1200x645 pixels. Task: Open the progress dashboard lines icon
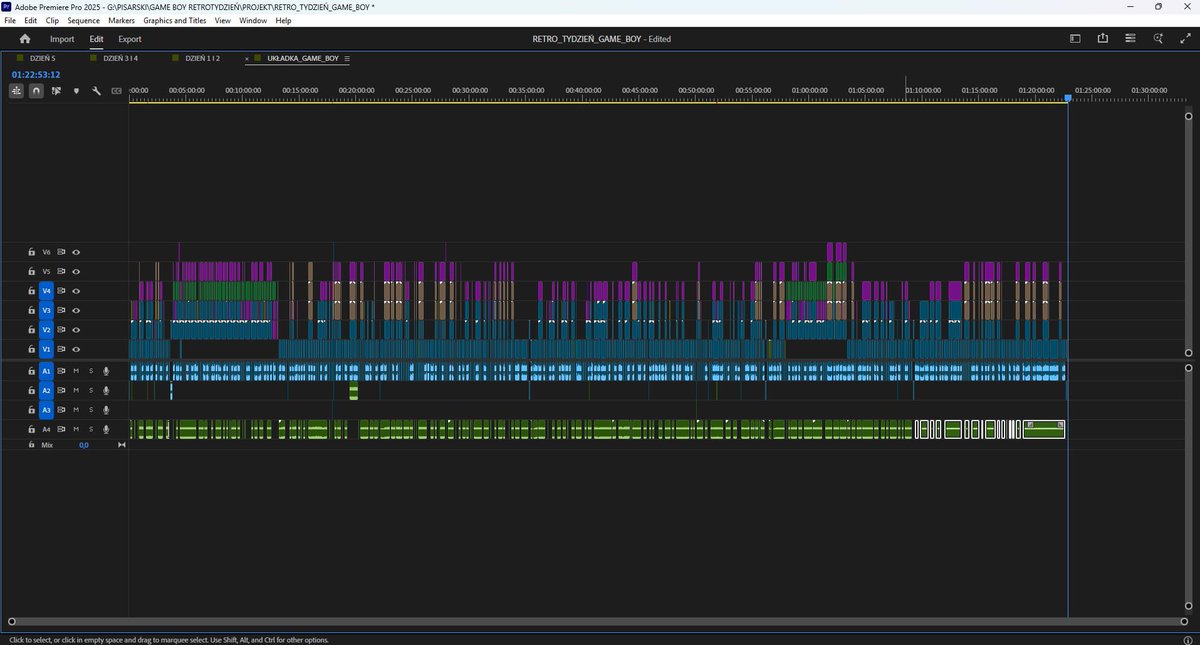coord(1130,39)
